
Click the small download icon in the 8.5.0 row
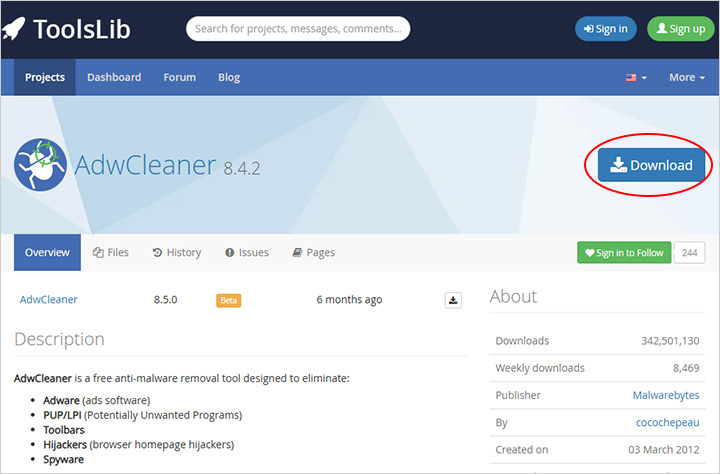click(453, 300)
